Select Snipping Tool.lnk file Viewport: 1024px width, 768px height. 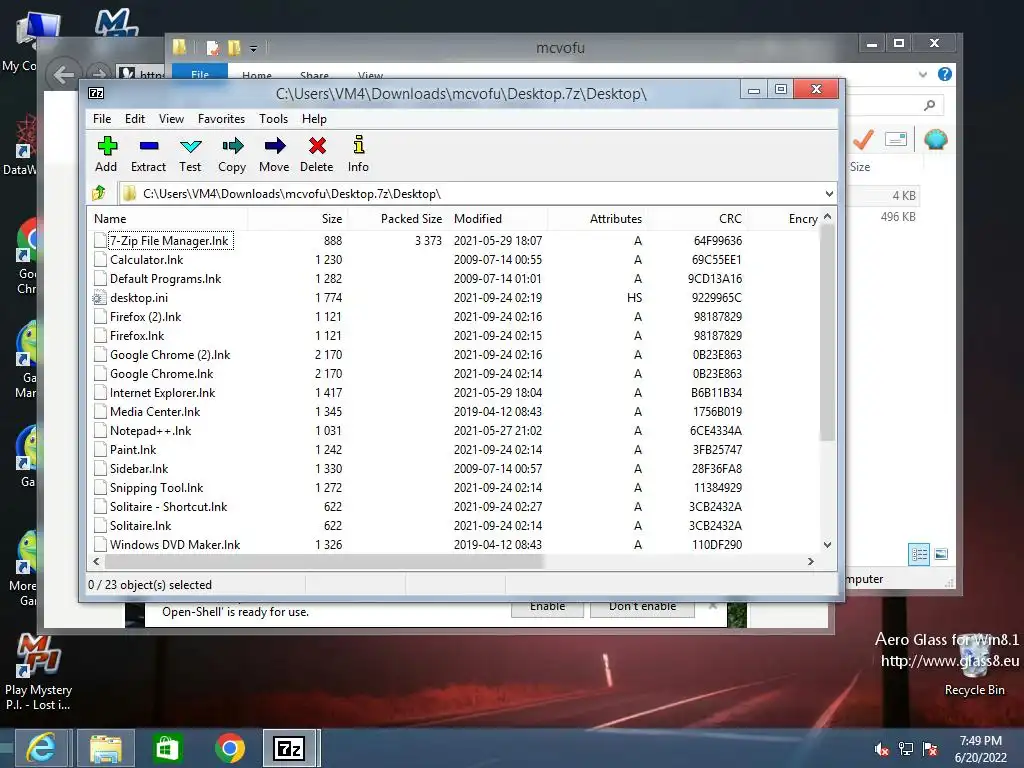[156, 488]
